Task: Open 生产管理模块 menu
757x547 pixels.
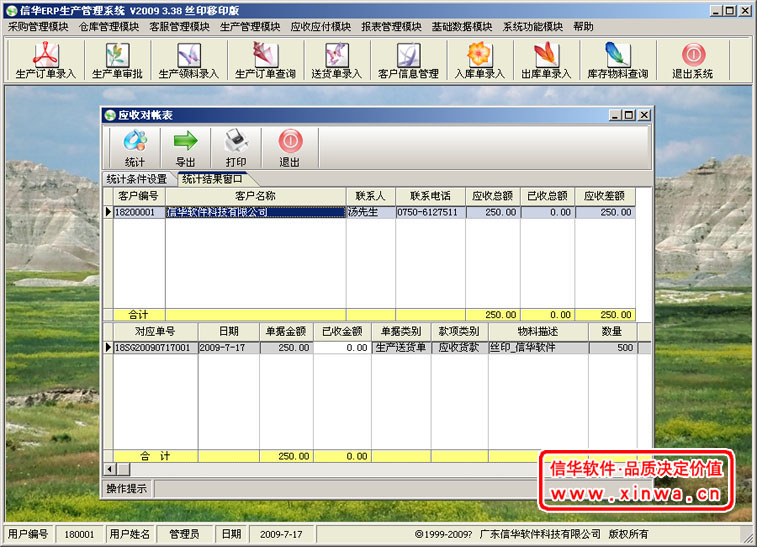Action: coord(250,27)
